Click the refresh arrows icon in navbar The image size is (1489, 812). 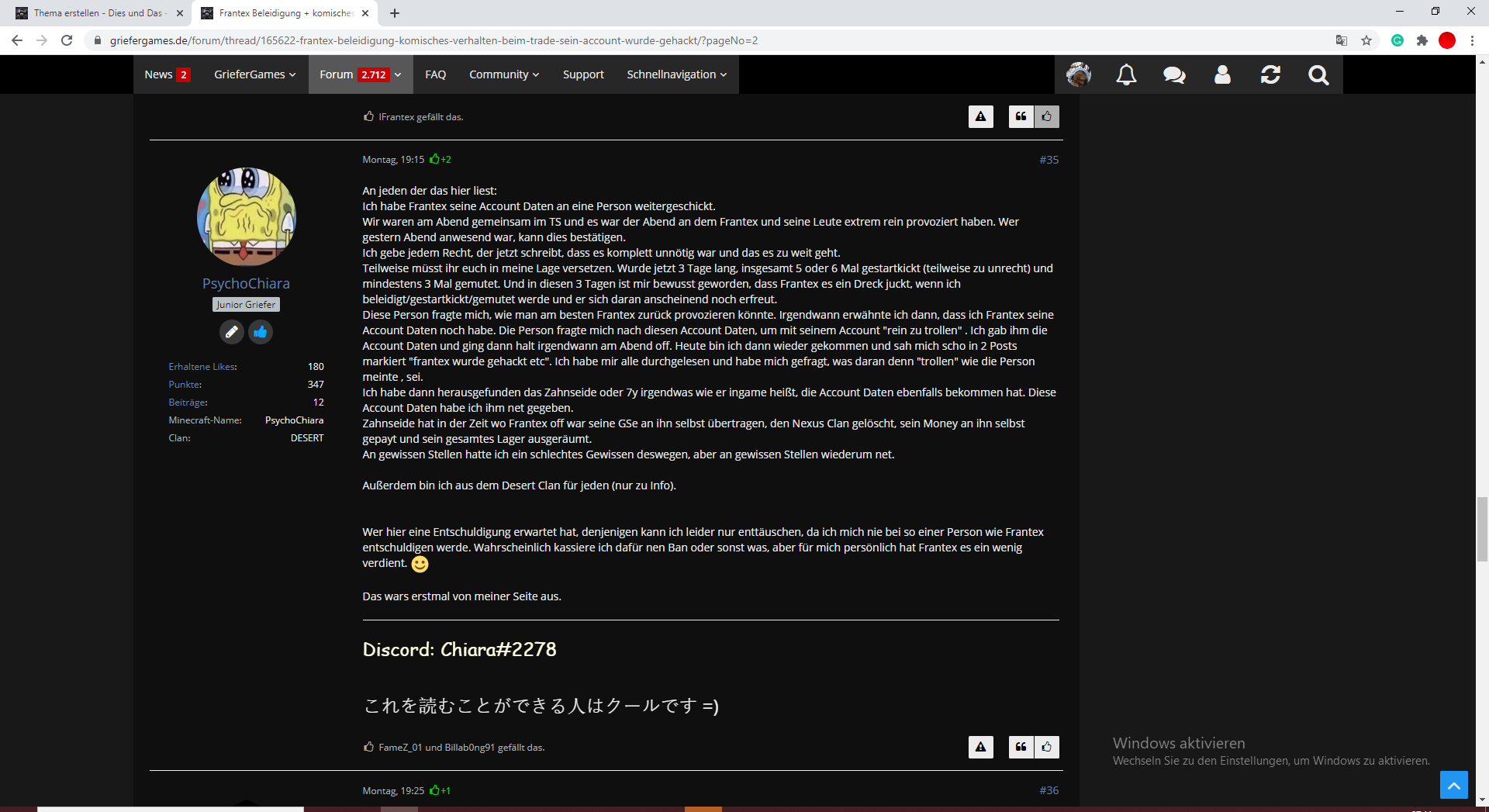(1270, 74)
